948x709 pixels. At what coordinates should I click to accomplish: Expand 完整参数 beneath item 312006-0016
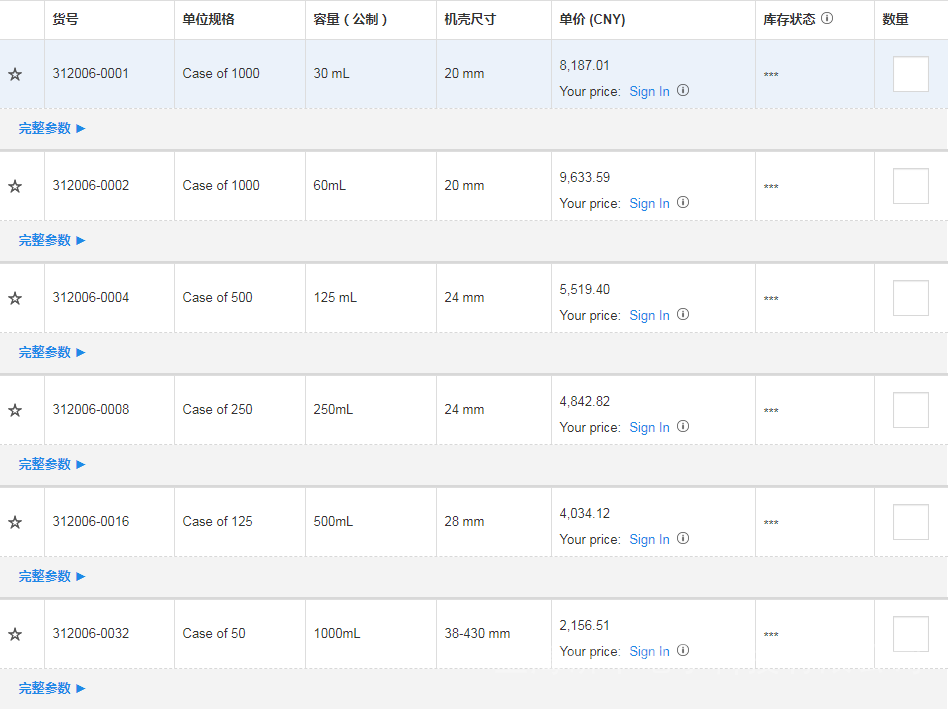pos(52,576)
